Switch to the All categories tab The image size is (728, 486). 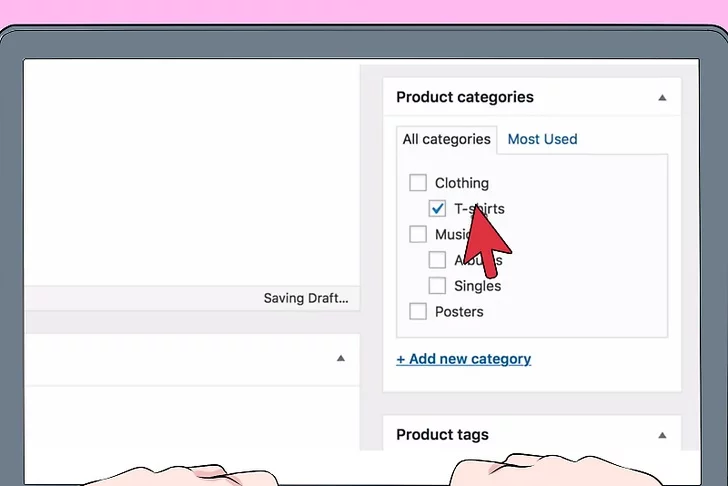(x=446, y=139)
